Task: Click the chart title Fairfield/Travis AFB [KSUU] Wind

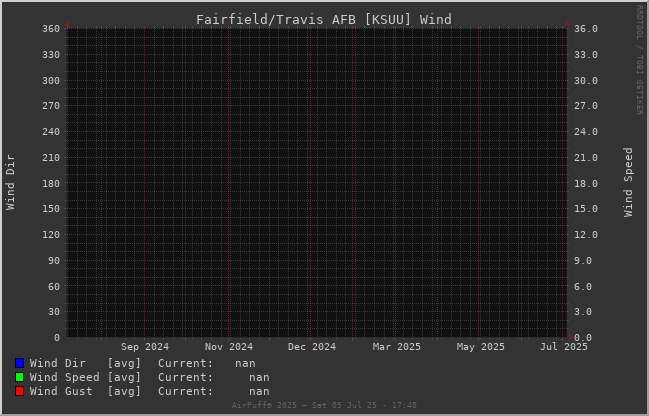Action: coord(324,19)
